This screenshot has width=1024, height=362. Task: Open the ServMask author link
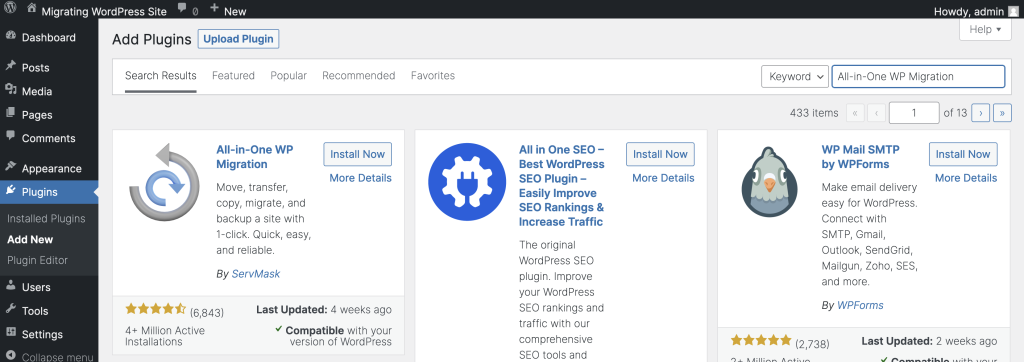coord(255,274)
